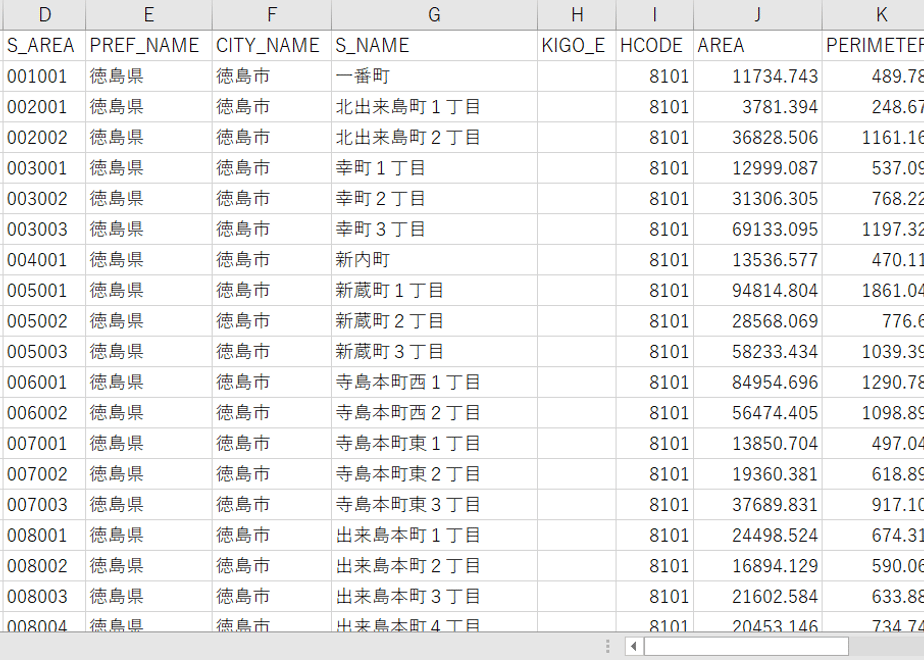Click the S_NAME header cell
Viewport: 924px width, 660px height.
pos(434,45)
